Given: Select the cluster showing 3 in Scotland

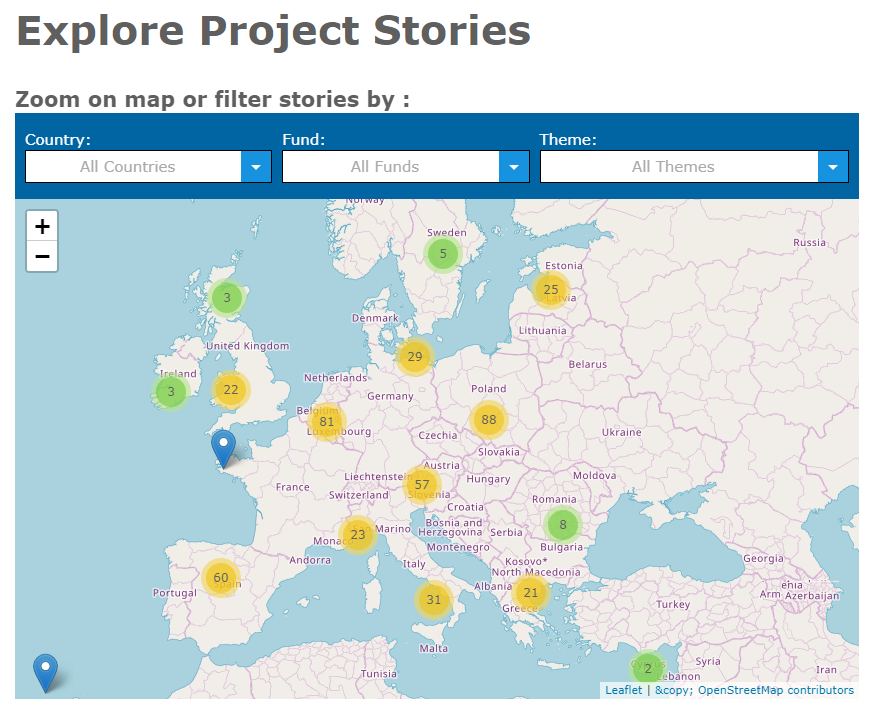Looking at the screenshot, I should point(226,297).
